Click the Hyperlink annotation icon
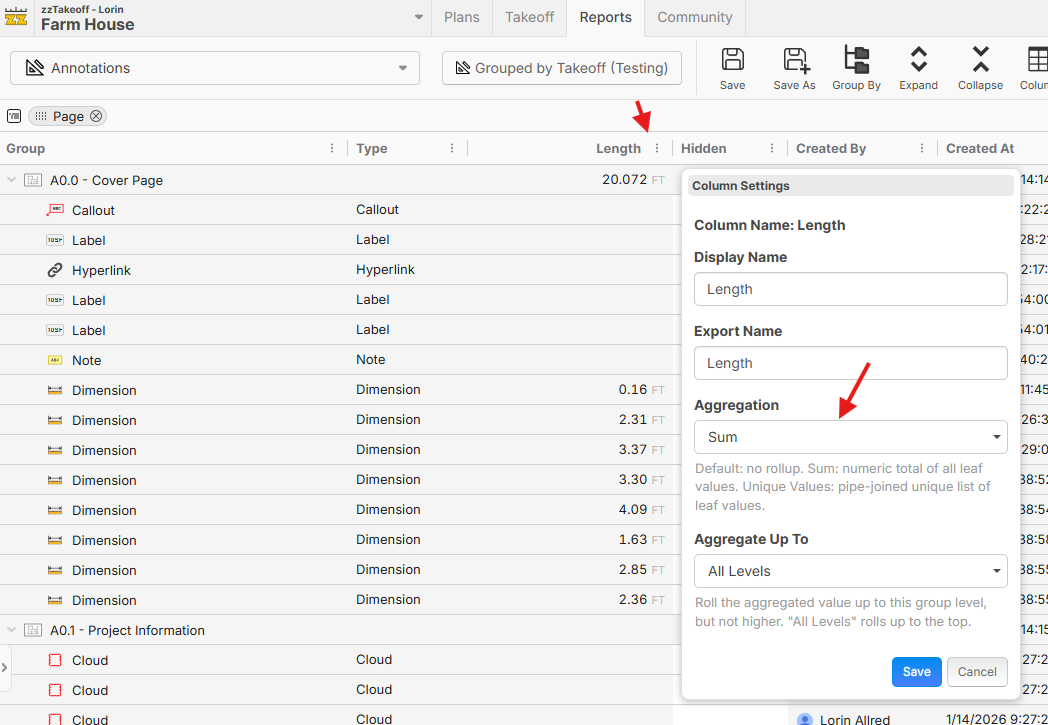The height and width of the screenshot is (725, 1048). (55, 270)
